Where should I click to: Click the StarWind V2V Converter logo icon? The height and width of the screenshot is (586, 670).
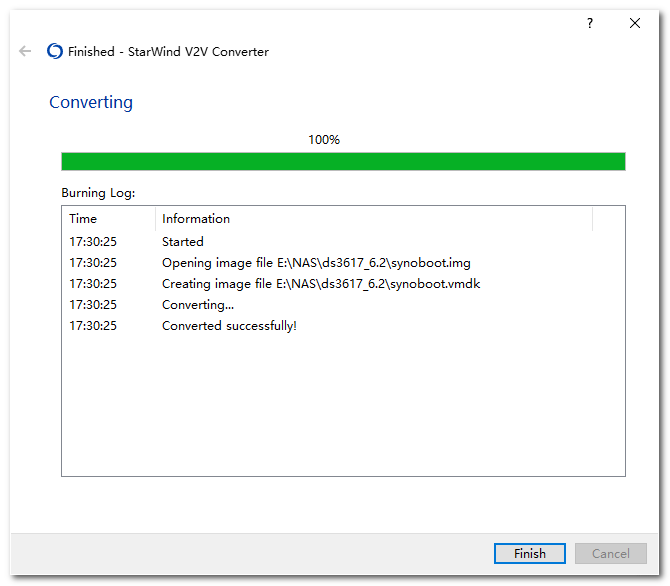(x=55, y=51)
